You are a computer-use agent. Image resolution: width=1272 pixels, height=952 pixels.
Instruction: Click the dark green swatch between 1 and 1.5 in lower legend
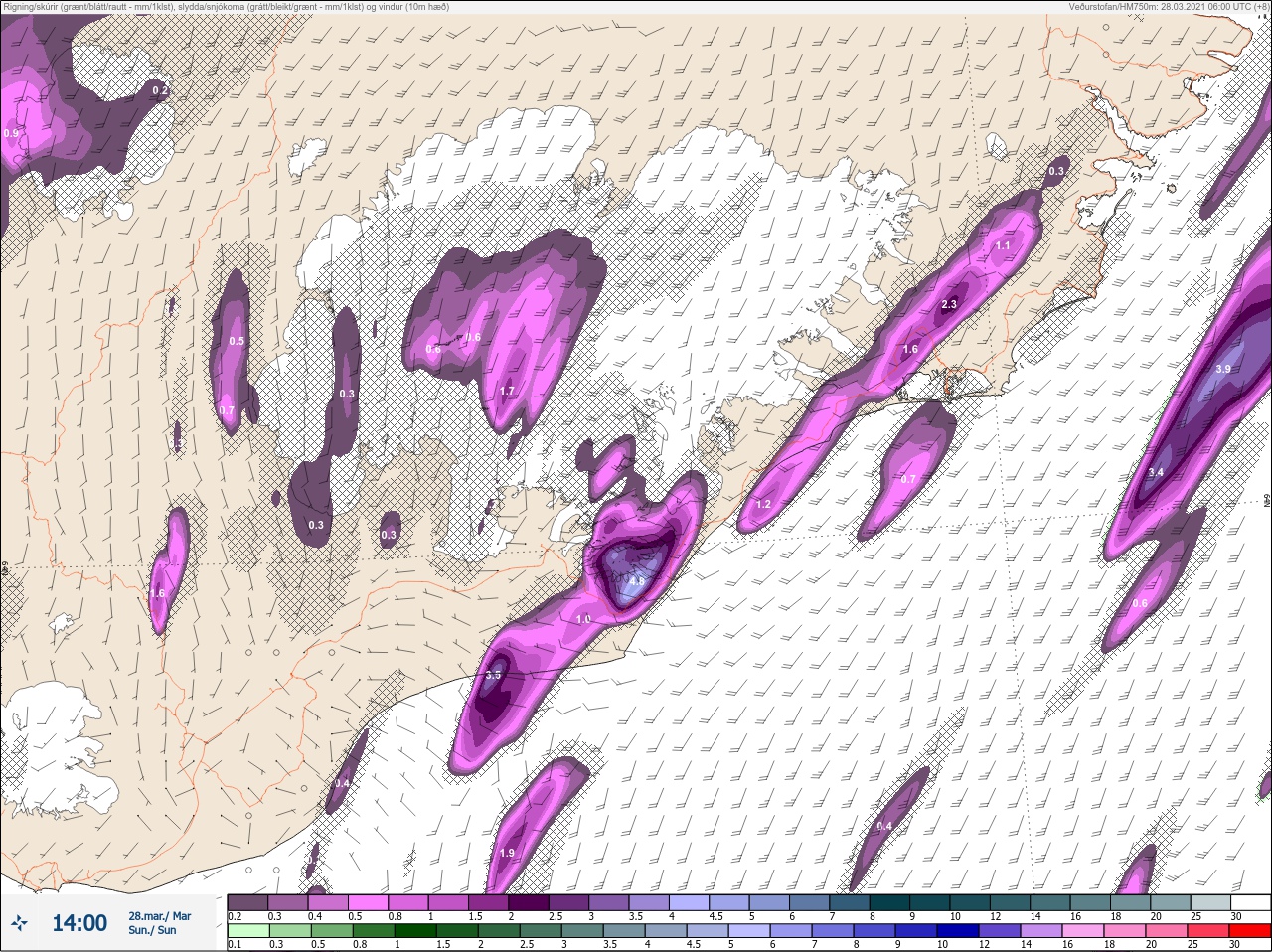(x=416, y=931)
